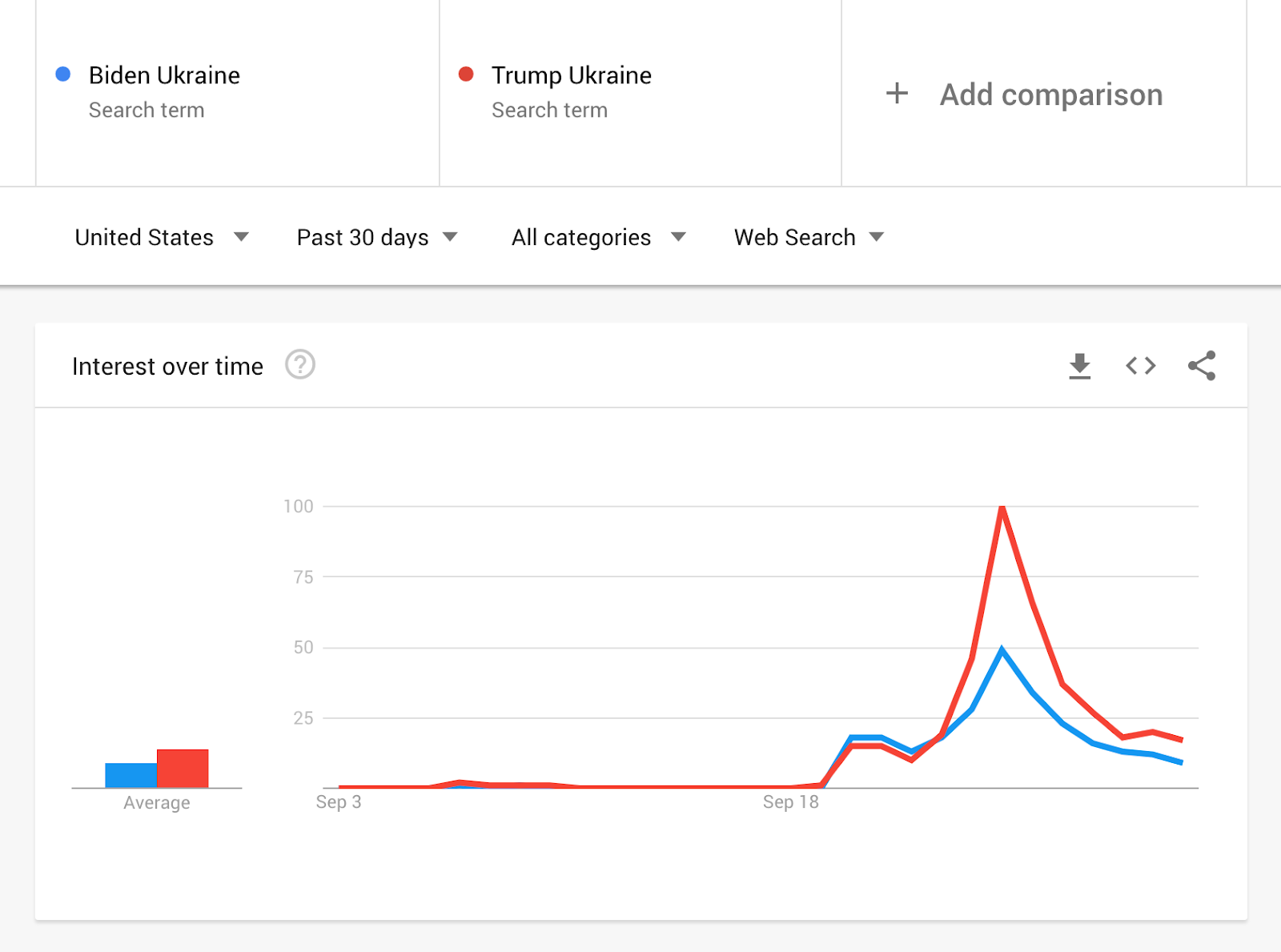Screen dimensions: 1281x952
Task: Select the blue Average bar
Action: click(131, 775)
